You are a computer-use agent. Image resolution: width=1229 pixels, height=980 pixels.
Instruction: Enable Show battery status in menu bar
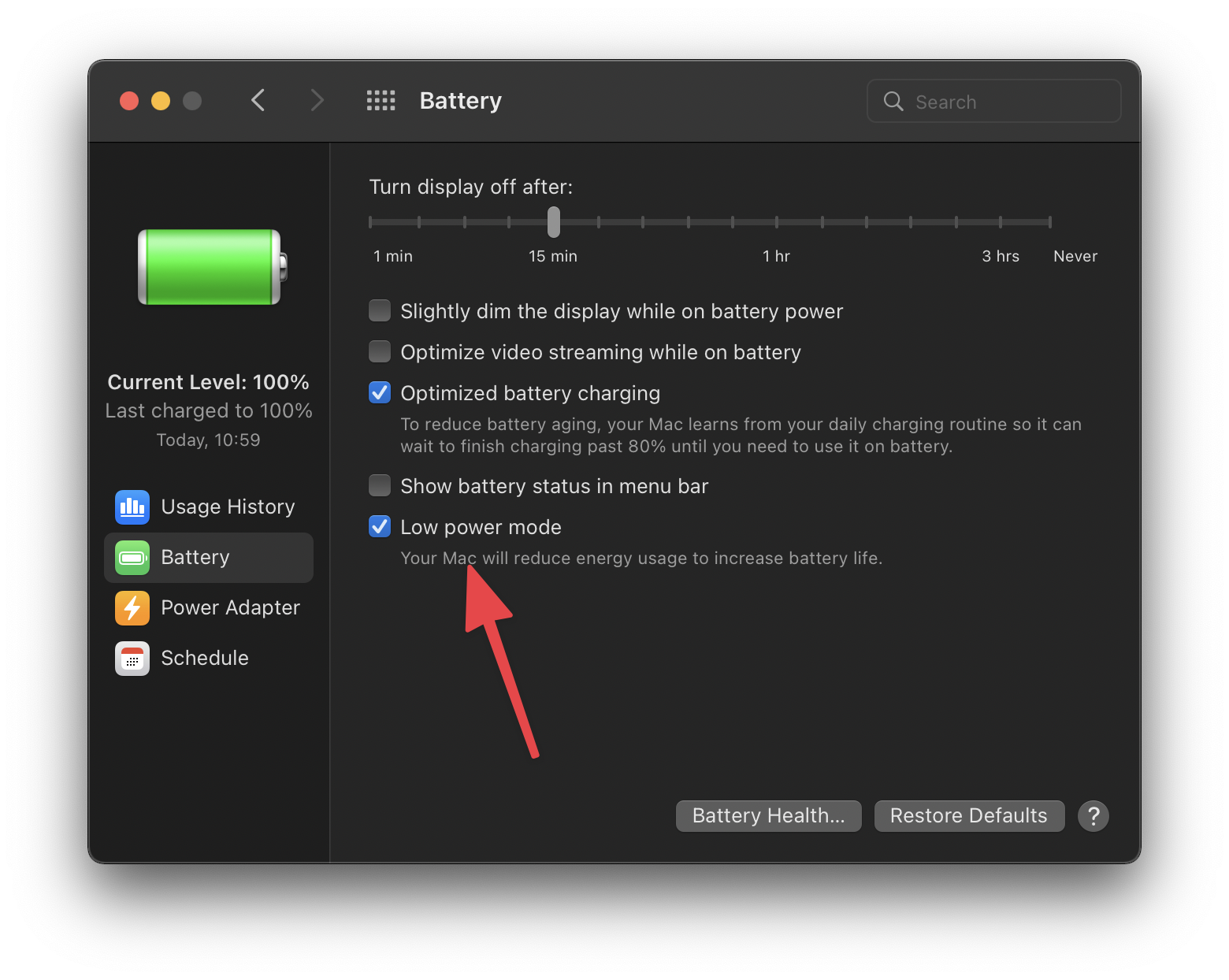pos(380,485)
